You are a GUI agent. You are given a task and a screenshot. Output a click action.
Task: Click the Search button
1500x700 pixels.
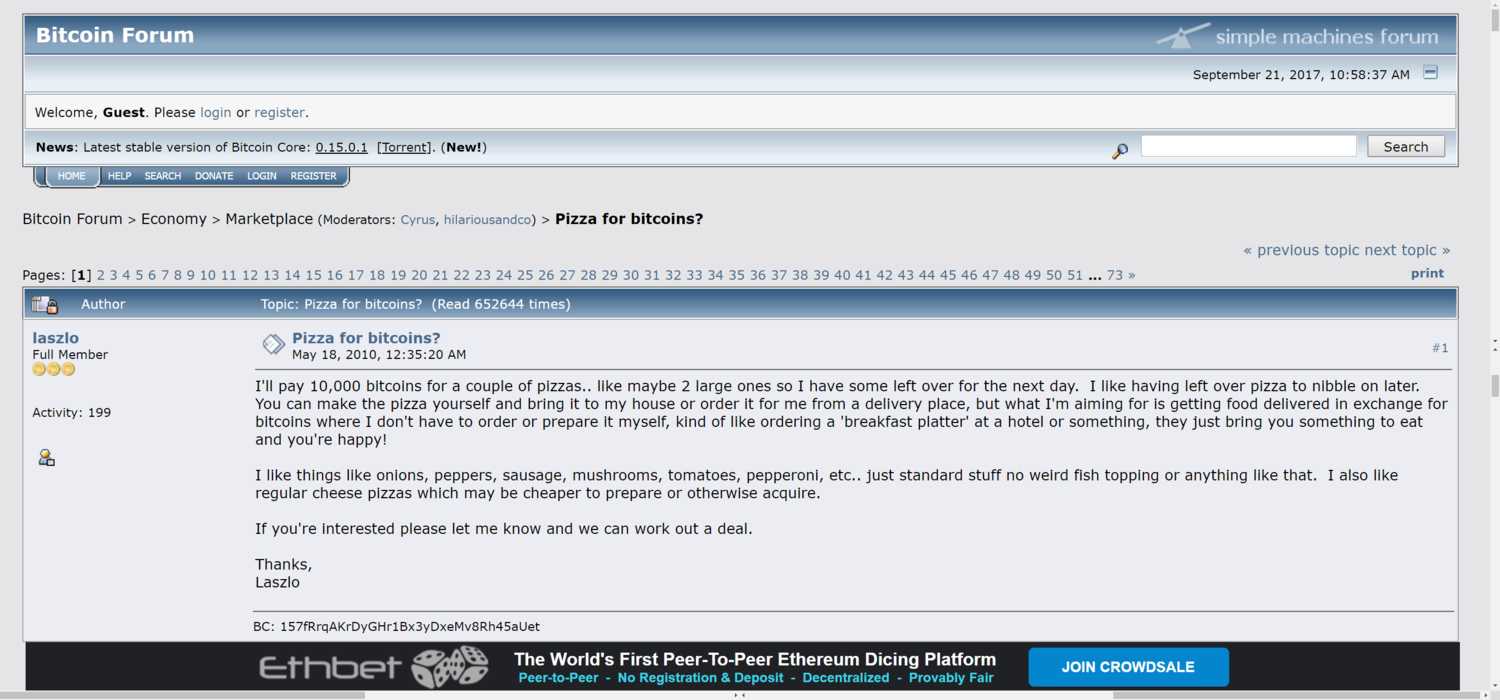click(1406, 146)
